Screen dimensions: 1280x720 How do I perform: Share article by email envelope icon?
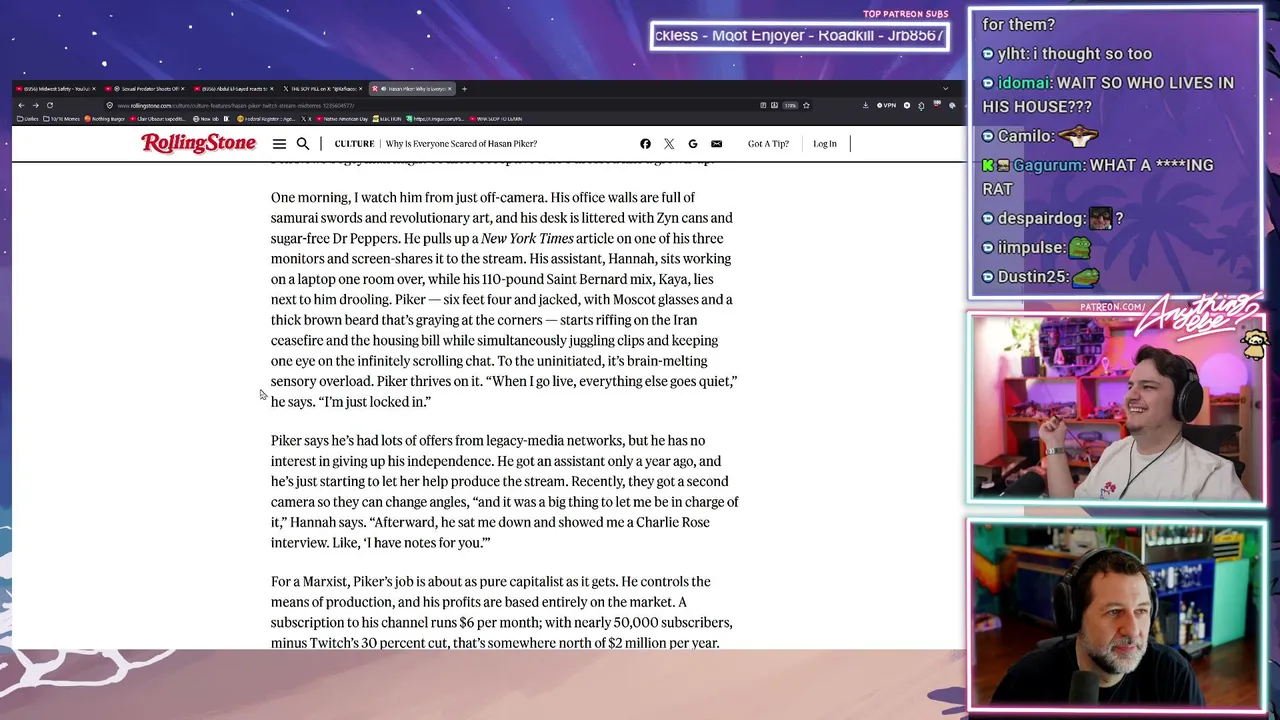(716, 144)
